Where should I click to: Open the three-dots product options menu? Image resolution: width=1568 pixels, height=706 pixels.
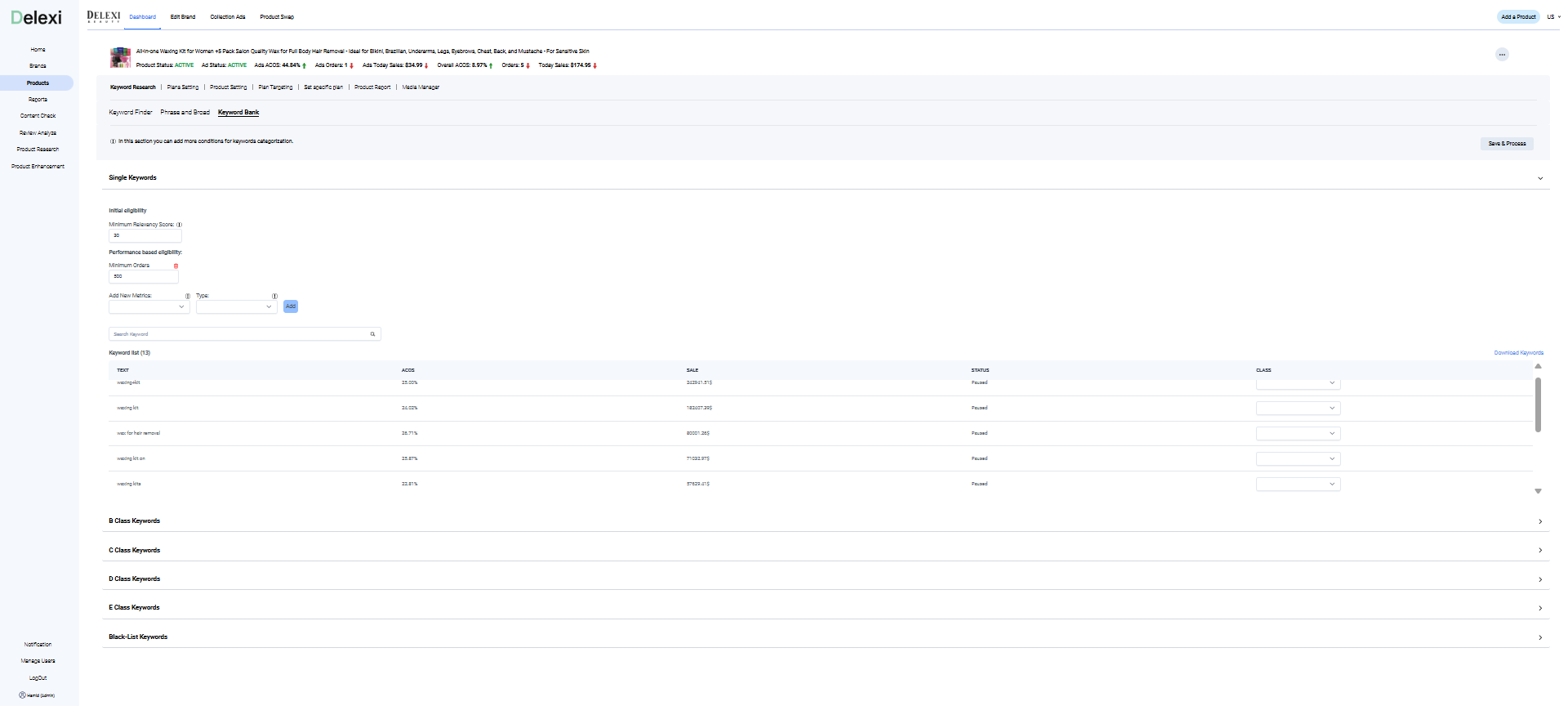click(1502, 55)
